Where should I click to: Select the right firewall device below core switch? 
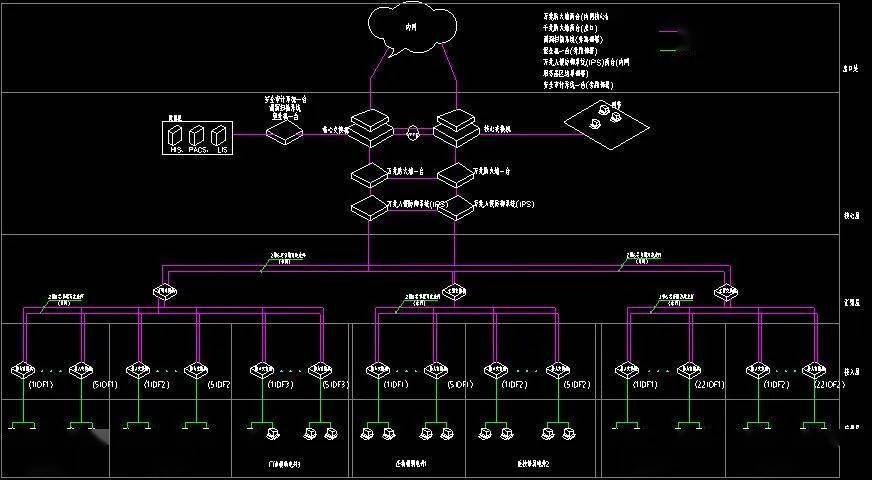[x=455, y=175]
